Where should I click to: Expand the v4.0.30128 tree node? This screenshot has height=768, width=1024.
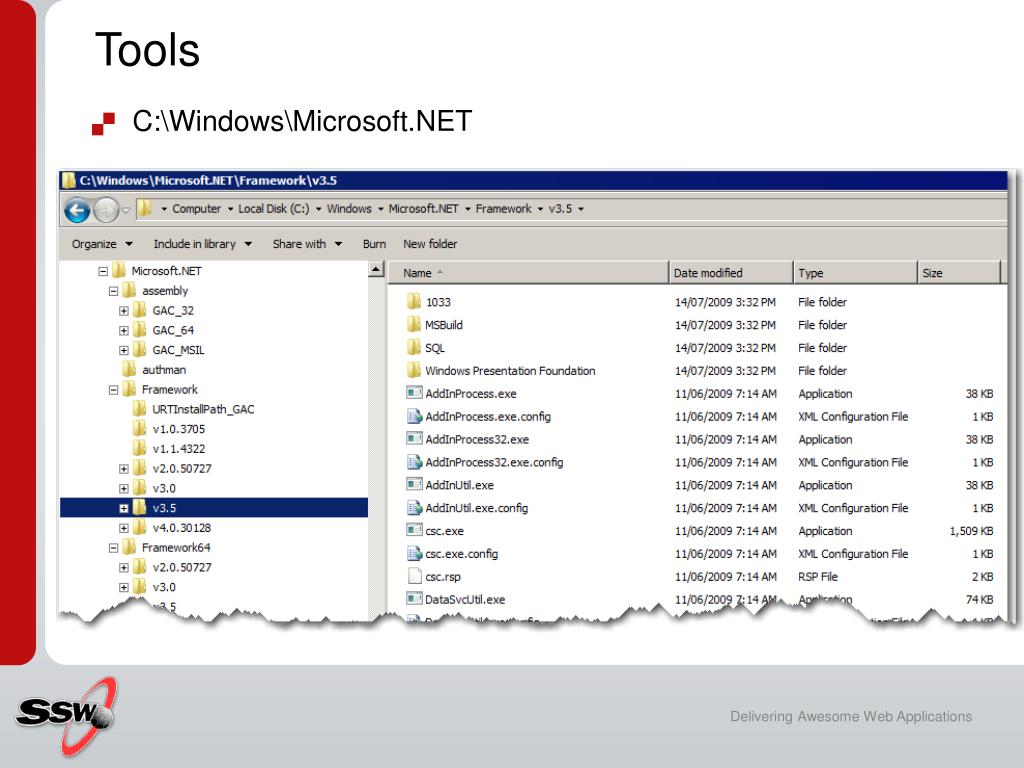click(x=123, y=528)
